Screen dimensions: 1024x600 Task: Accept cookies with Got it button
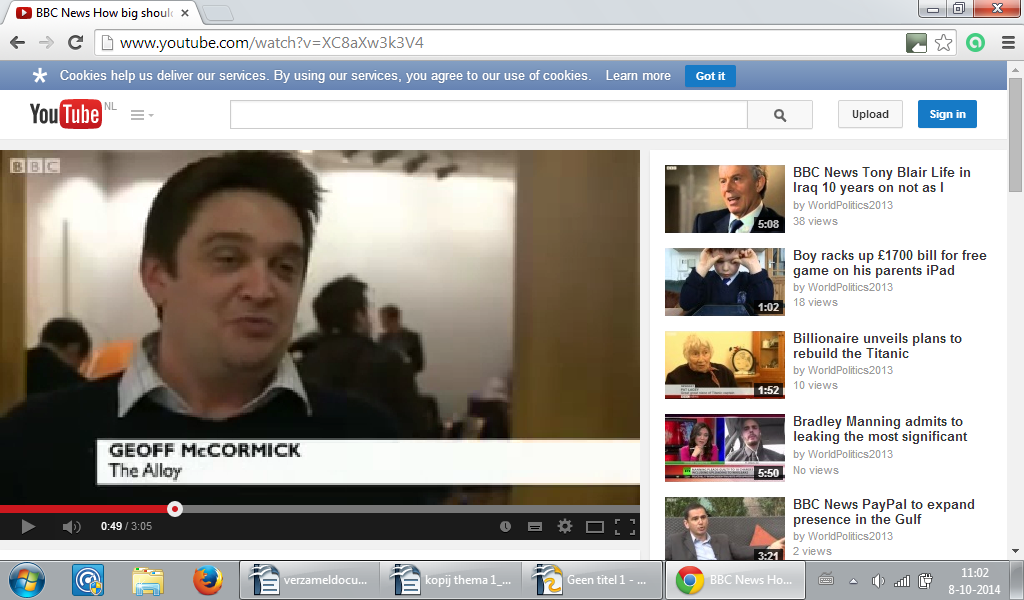click(x=710, y=76)
